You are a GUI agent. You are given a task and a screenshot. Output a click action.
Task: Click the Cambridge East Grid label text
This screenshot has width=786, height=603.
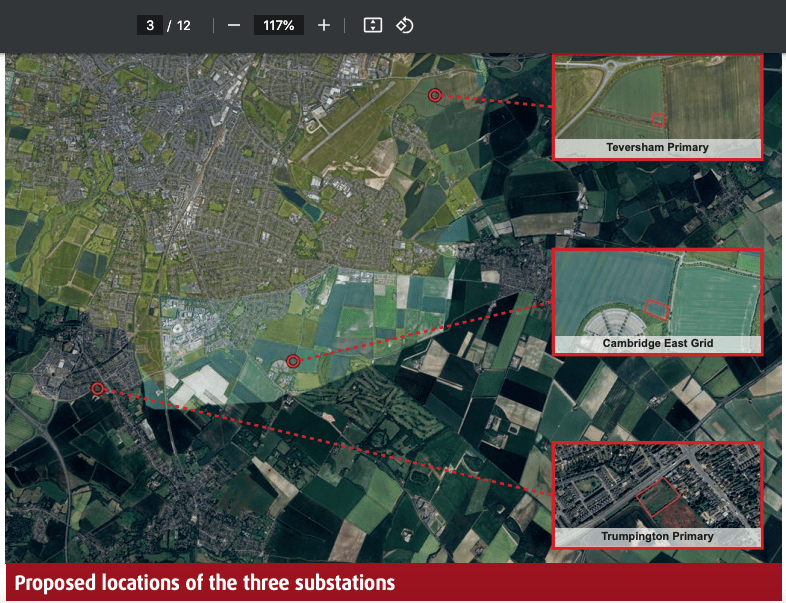tap(657, 344)
